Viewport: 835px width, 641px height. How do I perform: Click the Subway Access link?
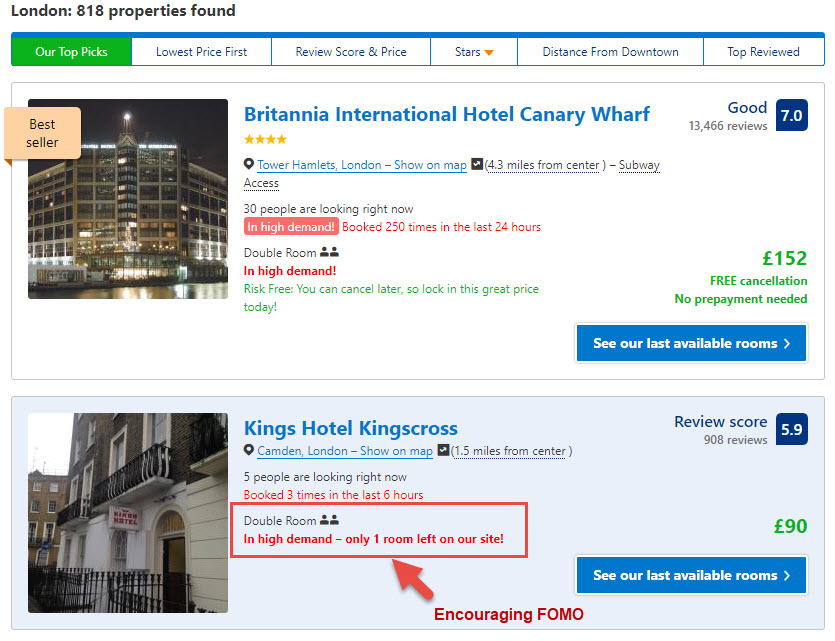click(641, 165)
